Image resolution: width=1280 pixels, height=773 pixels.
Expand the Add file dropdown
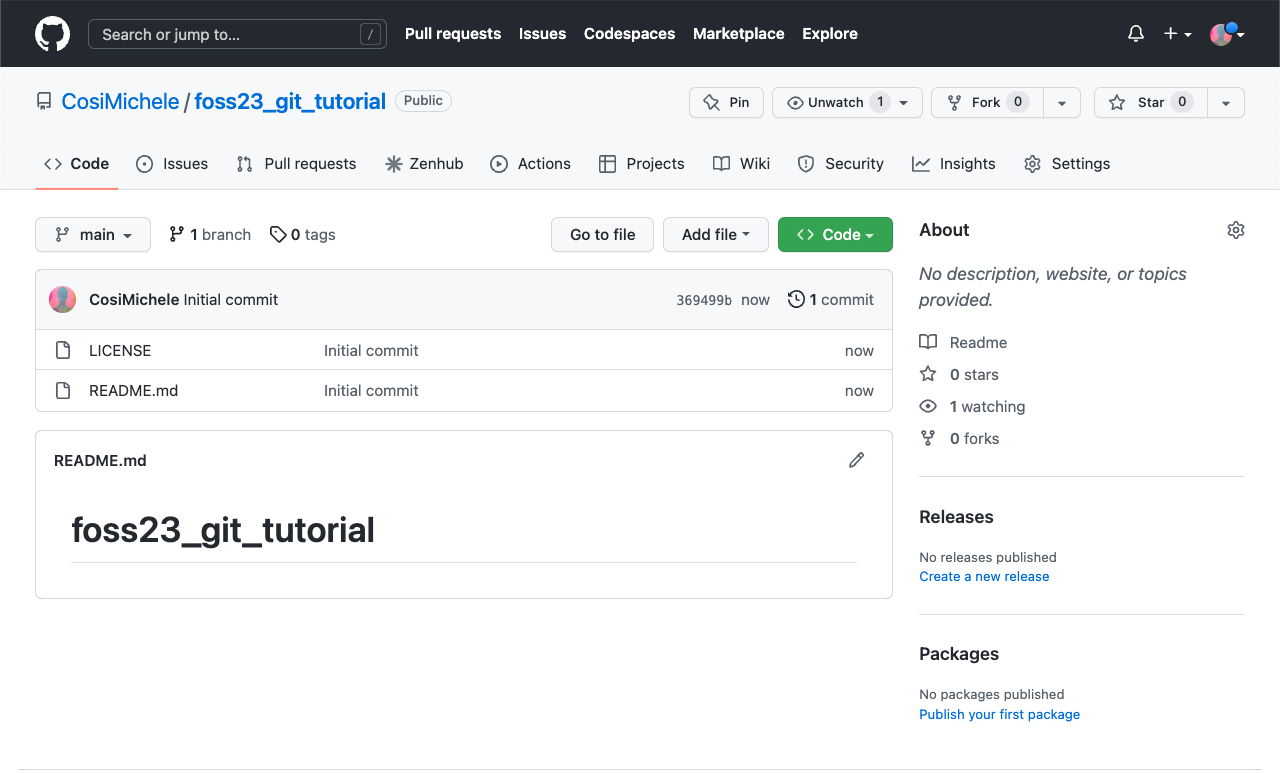[x=716, y=235]
